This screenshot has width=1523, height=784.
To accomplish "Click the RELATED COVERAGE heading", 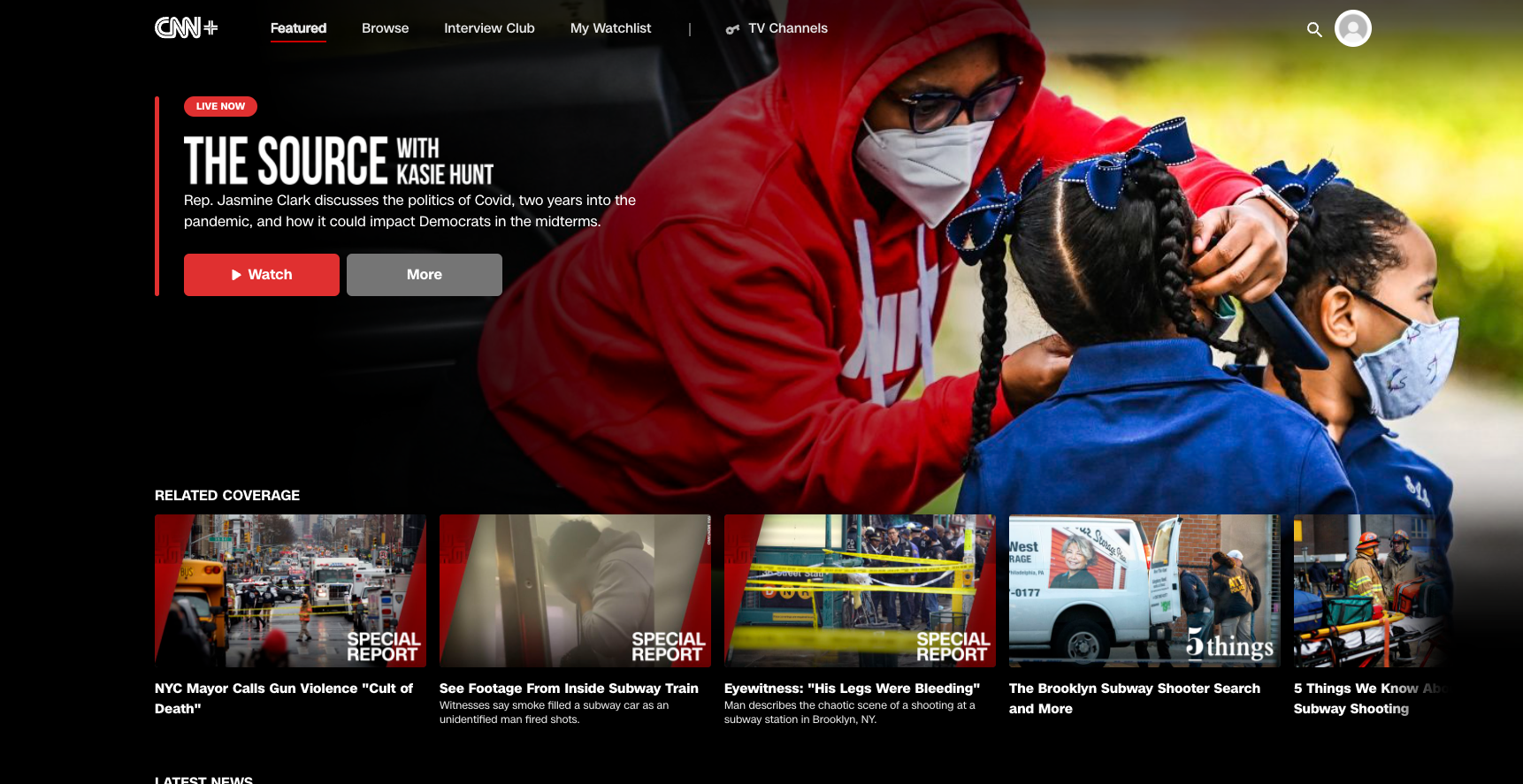I will (x=227, y=496).
